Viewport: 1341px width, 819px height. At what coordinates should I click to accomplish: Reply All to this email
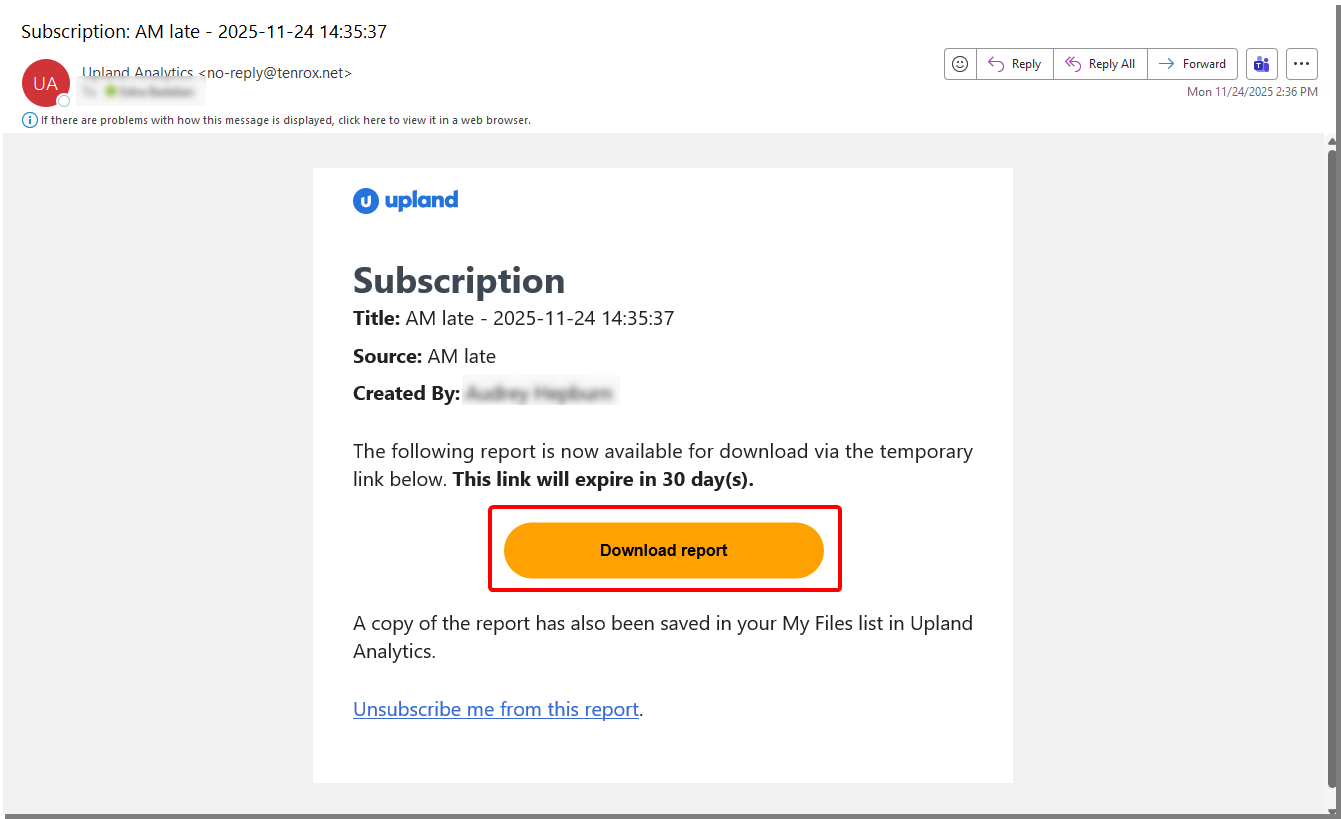[1100, 64]
